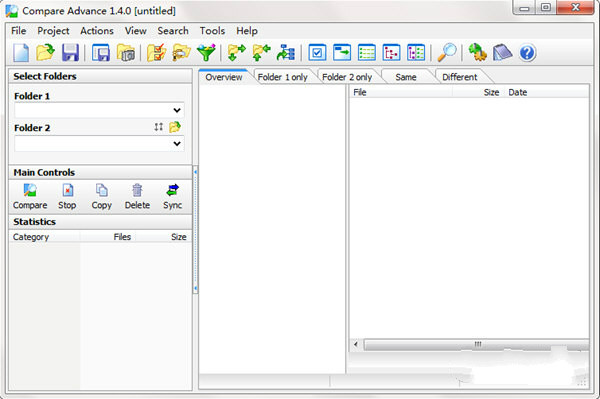Click the horizontal scrollbar thumb in file list
This screenshot has width=600, height=399.
pyautogui.click(x=476, y=344)
